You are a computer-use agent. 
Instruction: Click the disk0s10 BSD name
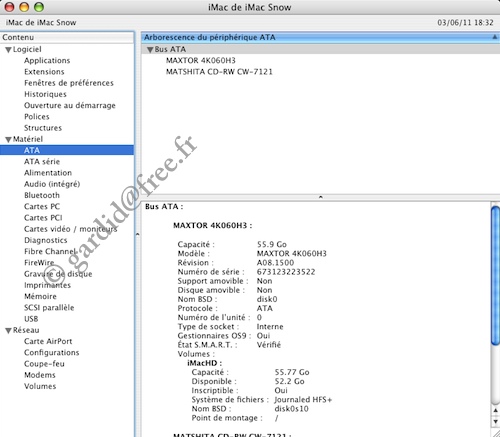click(x=291, y=409)
